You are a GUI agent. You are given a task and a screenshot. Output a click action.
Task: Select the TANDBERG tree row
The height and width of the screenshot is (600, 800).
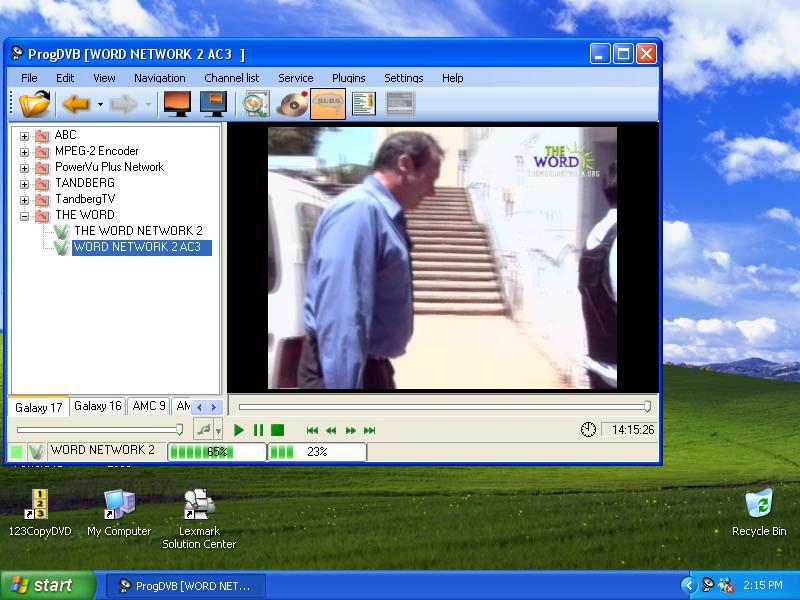pos(85,183)
